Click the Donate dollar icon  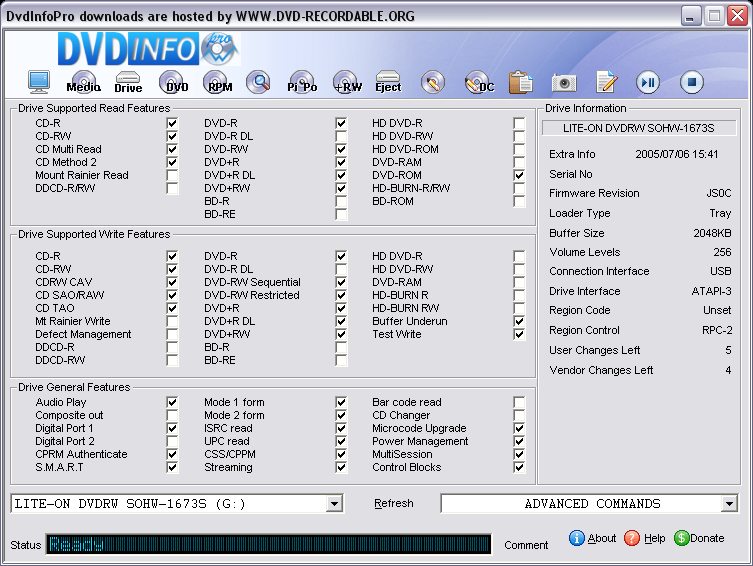coord(681,538)
